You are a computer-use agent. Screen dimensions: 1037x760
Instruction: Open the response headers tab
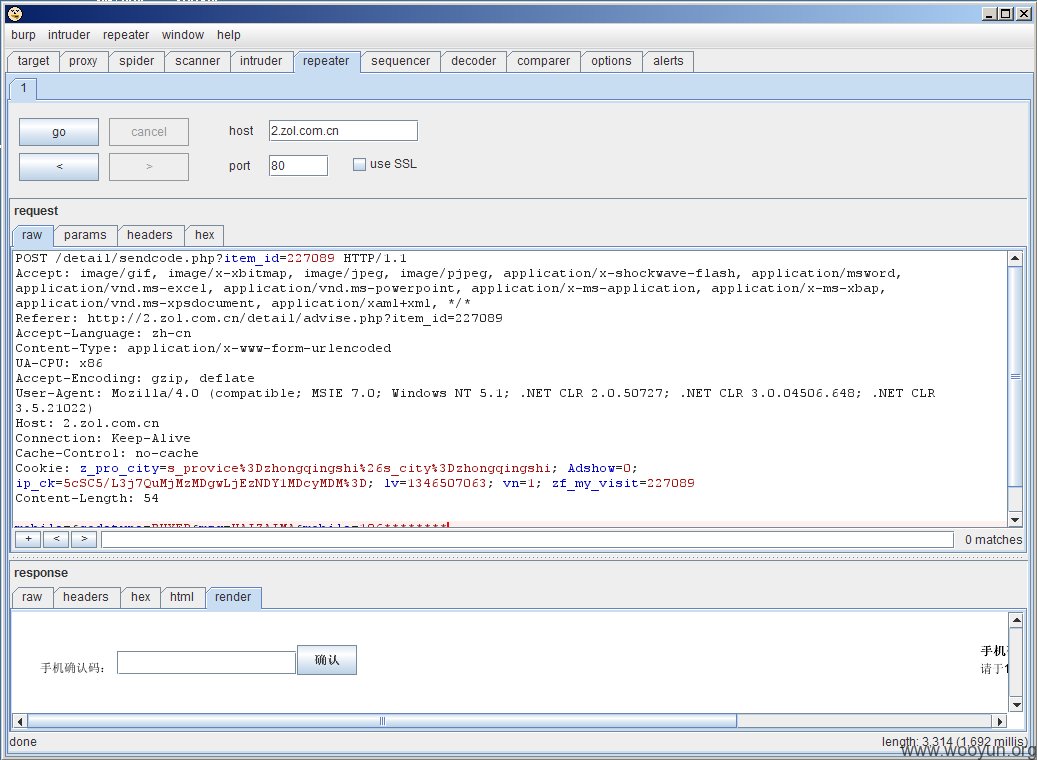coord(86,597)
